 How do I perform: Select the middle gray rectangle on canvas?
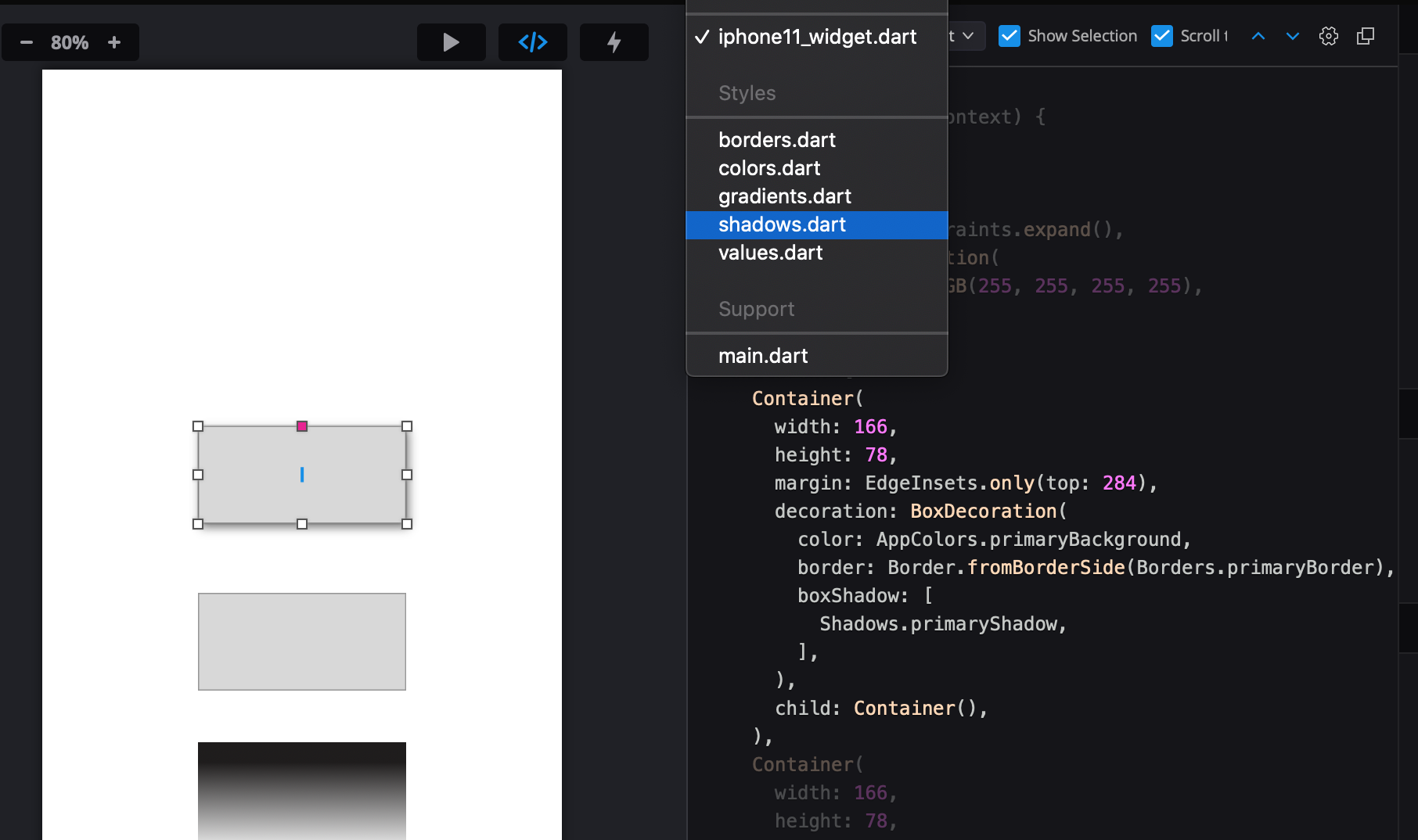tap(302, 641)
